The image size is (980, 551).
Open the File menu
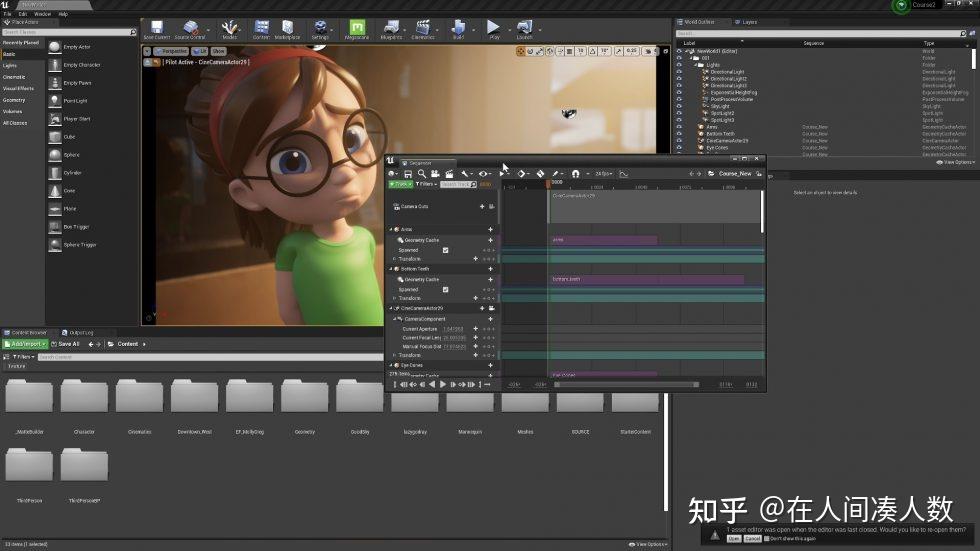tap(8, 14)
